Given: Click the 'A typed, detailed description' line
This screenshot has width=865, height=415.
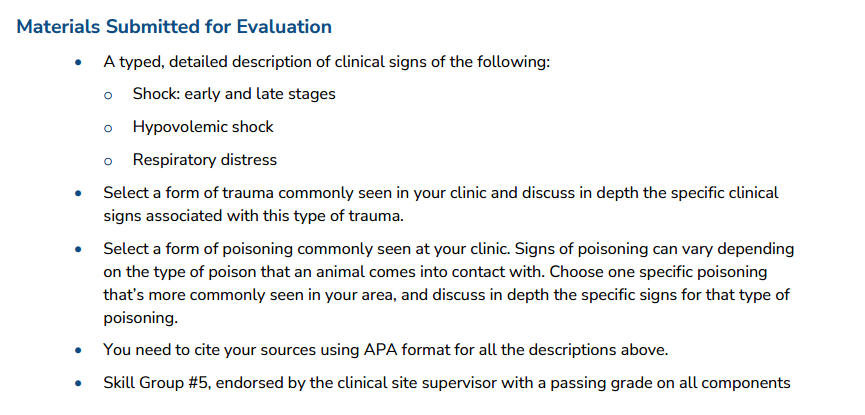Looking at the screenshot, I should [327, 62].
